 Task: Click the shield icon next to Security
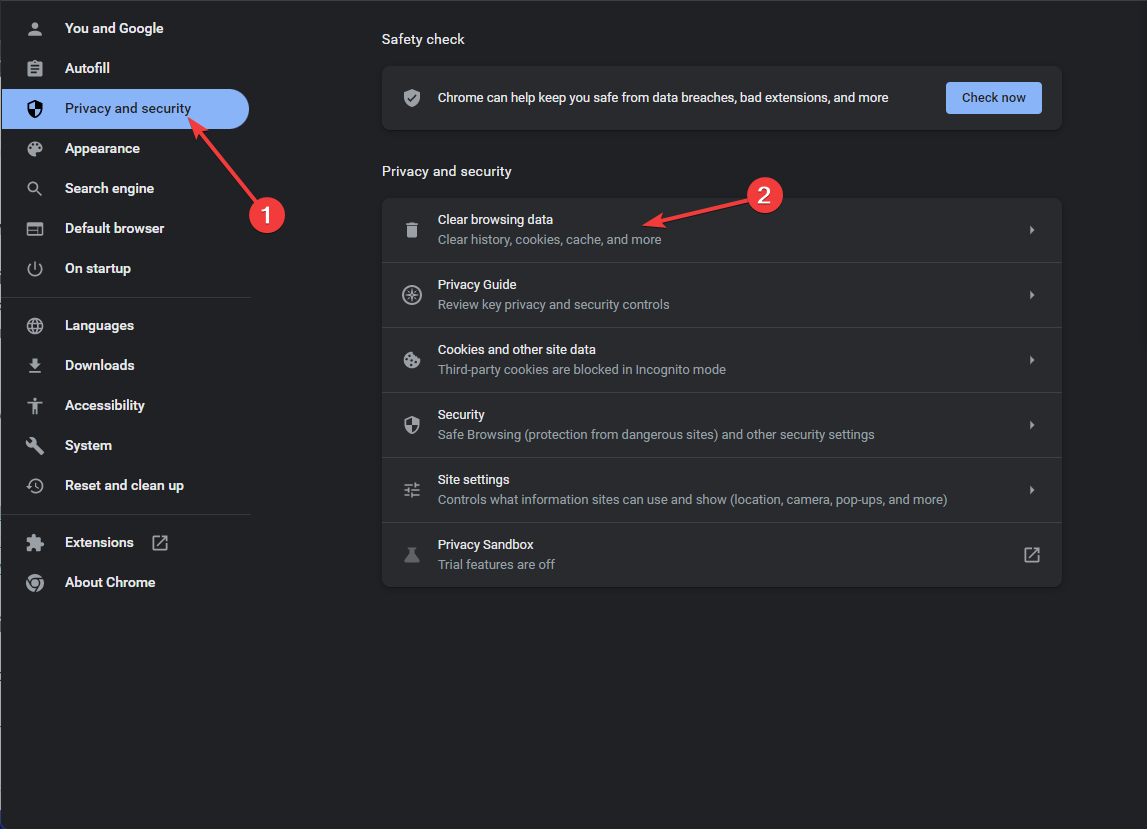[412, 425]
